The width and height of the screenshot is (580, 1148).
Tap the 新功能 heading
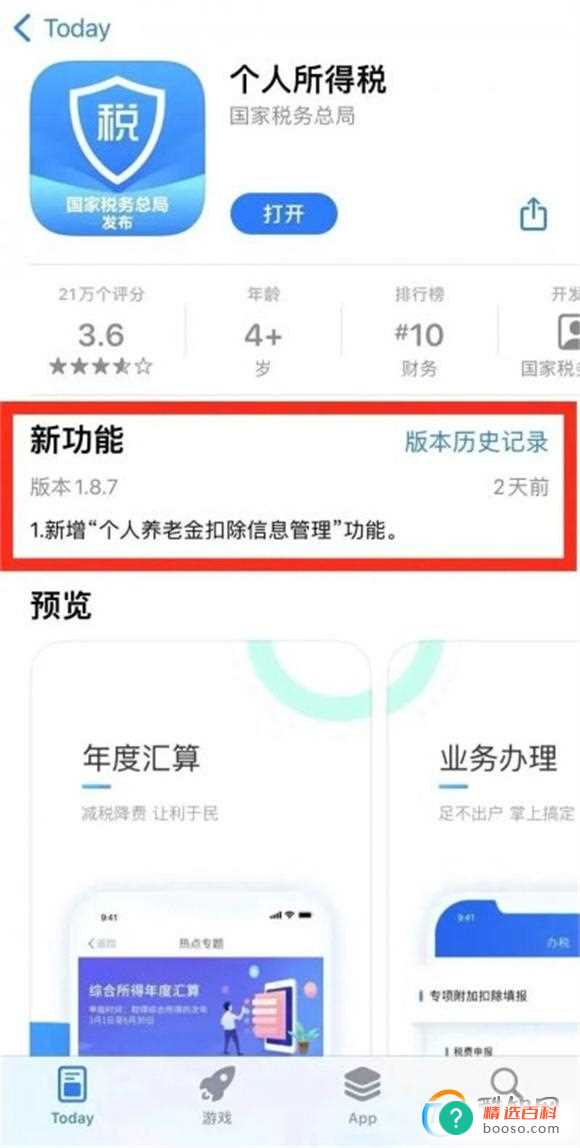pyautogui.click(x=77, y=440)
